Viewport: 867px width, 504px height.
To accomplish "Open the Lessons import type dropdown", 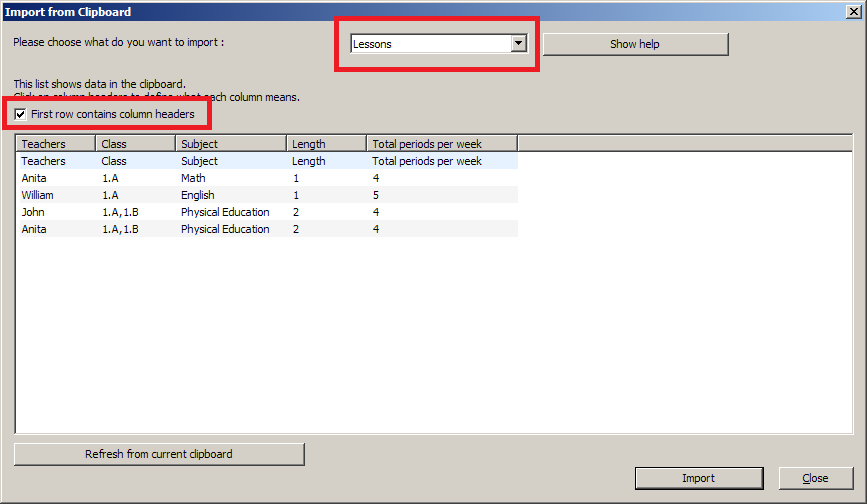I will (x=517, y=44).
